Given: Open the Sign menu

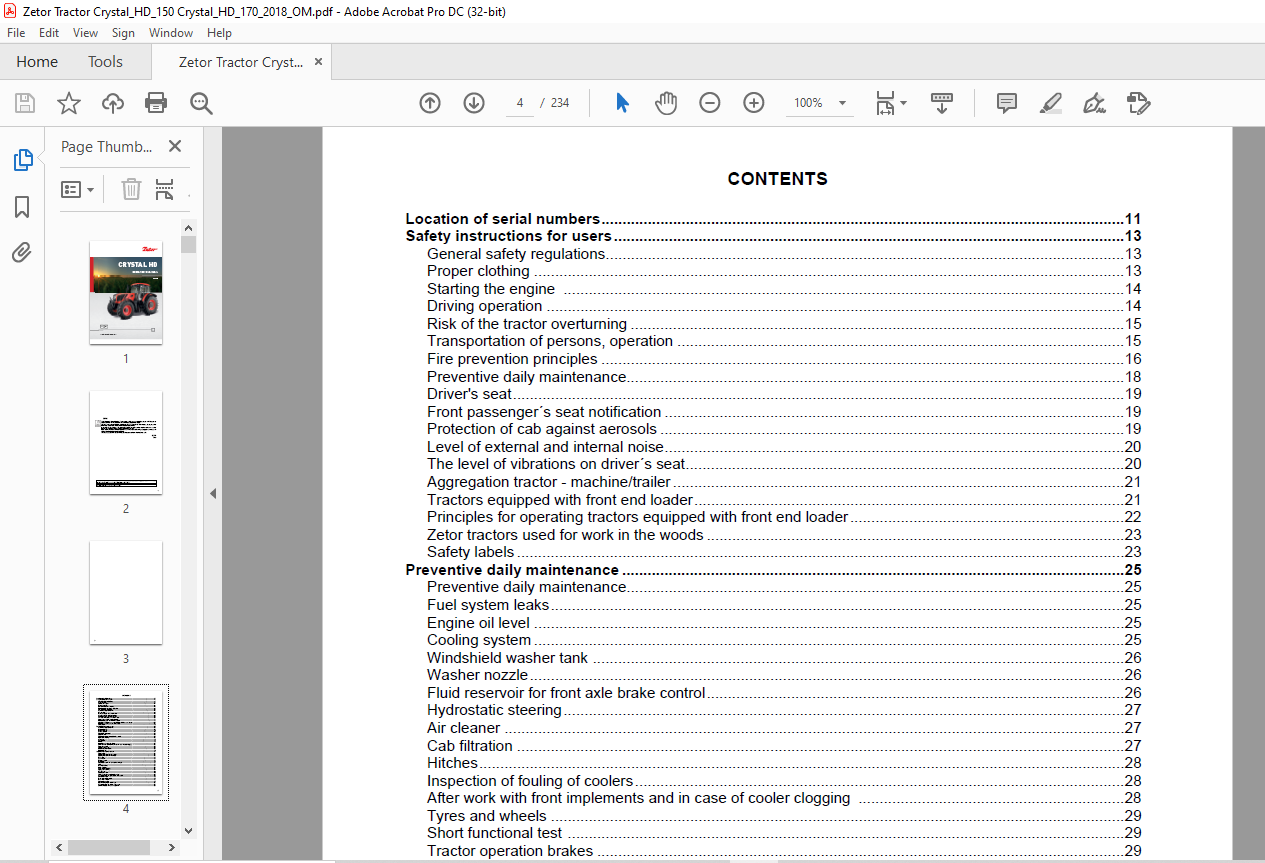Looking at the screenshot, I should tap(123, 33).
